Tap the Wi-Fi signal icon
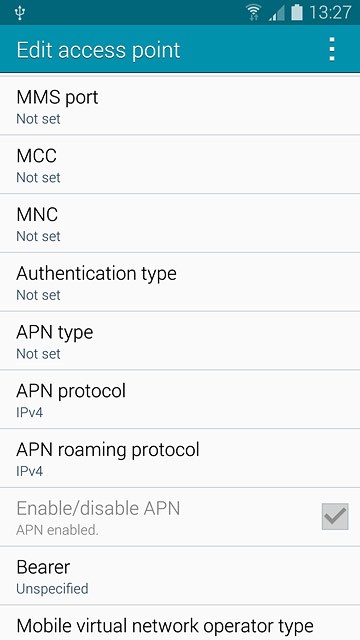360x640 pixels. 254,12
